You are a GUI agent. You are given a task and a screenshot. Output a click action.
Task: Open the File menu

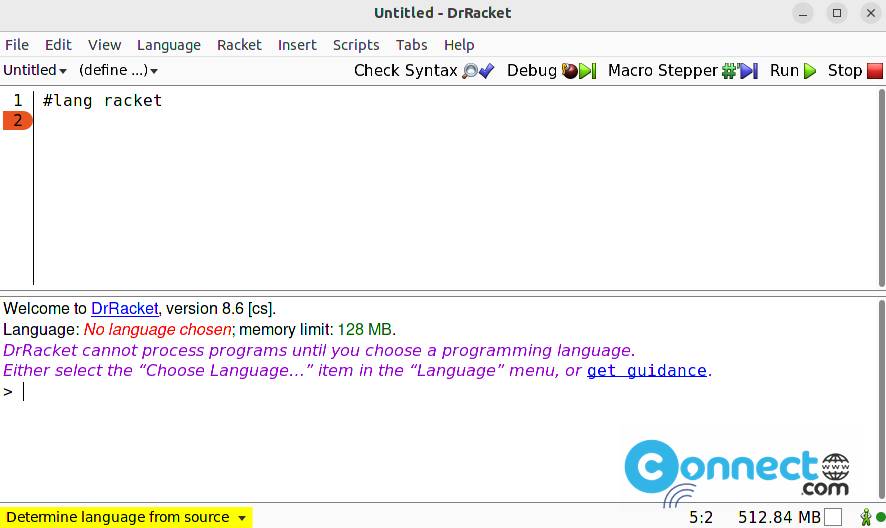tap(17, 45)
